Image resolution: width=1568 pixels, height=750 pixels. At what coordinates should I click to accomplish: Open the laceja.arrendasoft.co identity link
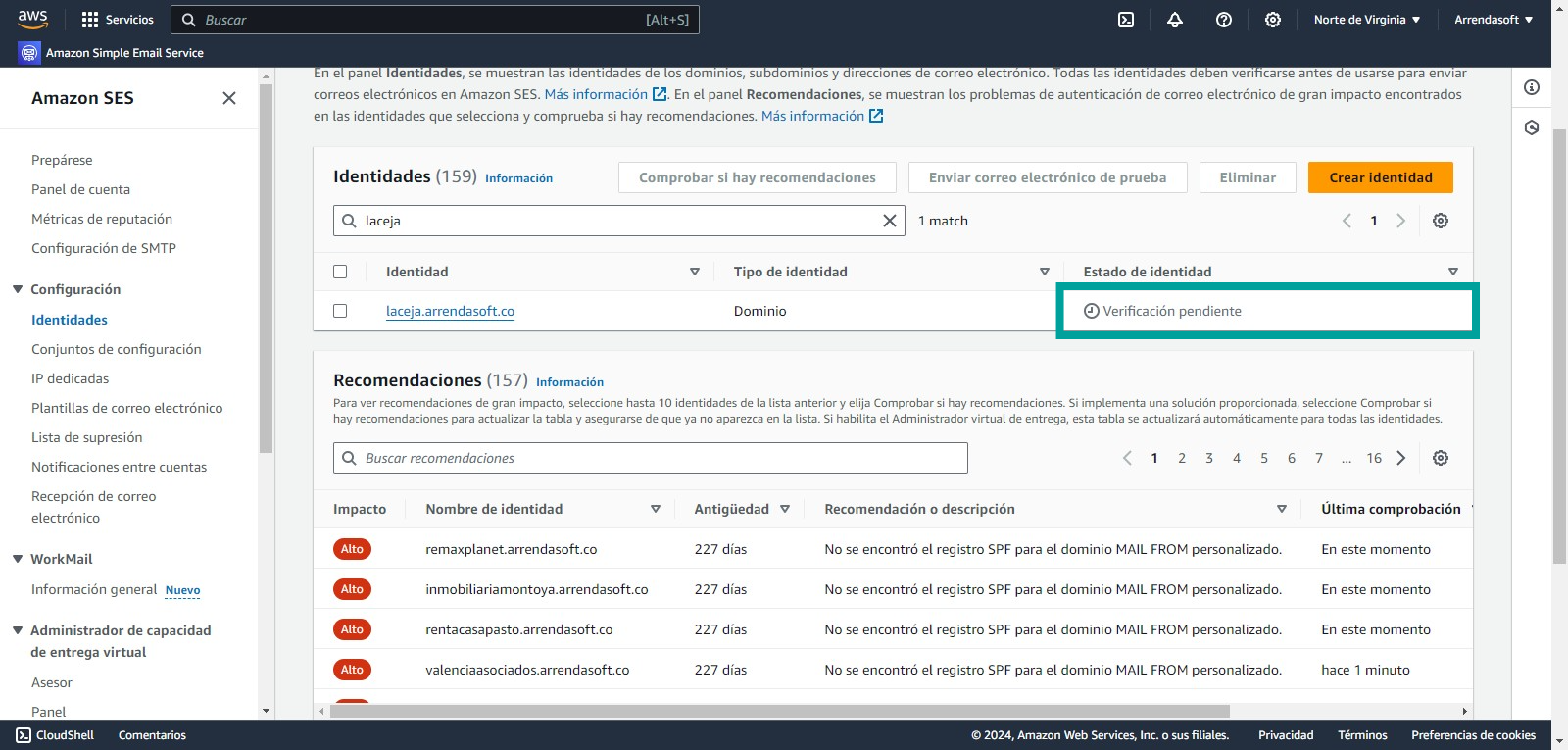pyautogui.click(x=450, y=311)
